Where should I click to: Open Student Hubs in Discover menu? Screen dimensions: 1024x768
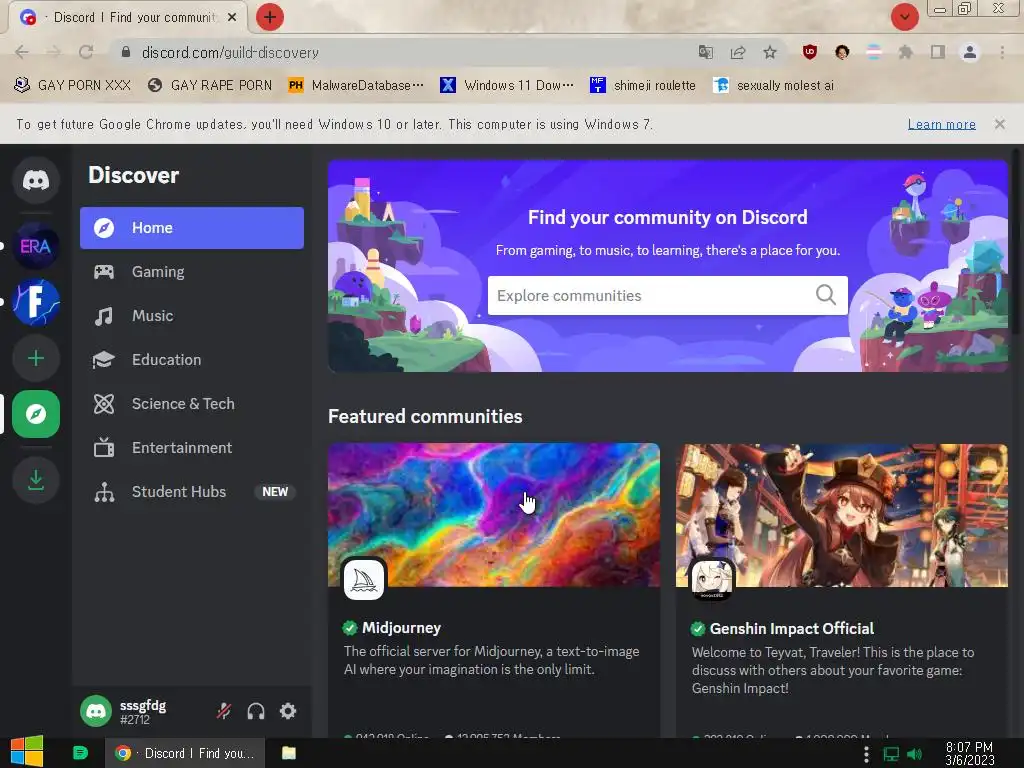click(192, 492)
